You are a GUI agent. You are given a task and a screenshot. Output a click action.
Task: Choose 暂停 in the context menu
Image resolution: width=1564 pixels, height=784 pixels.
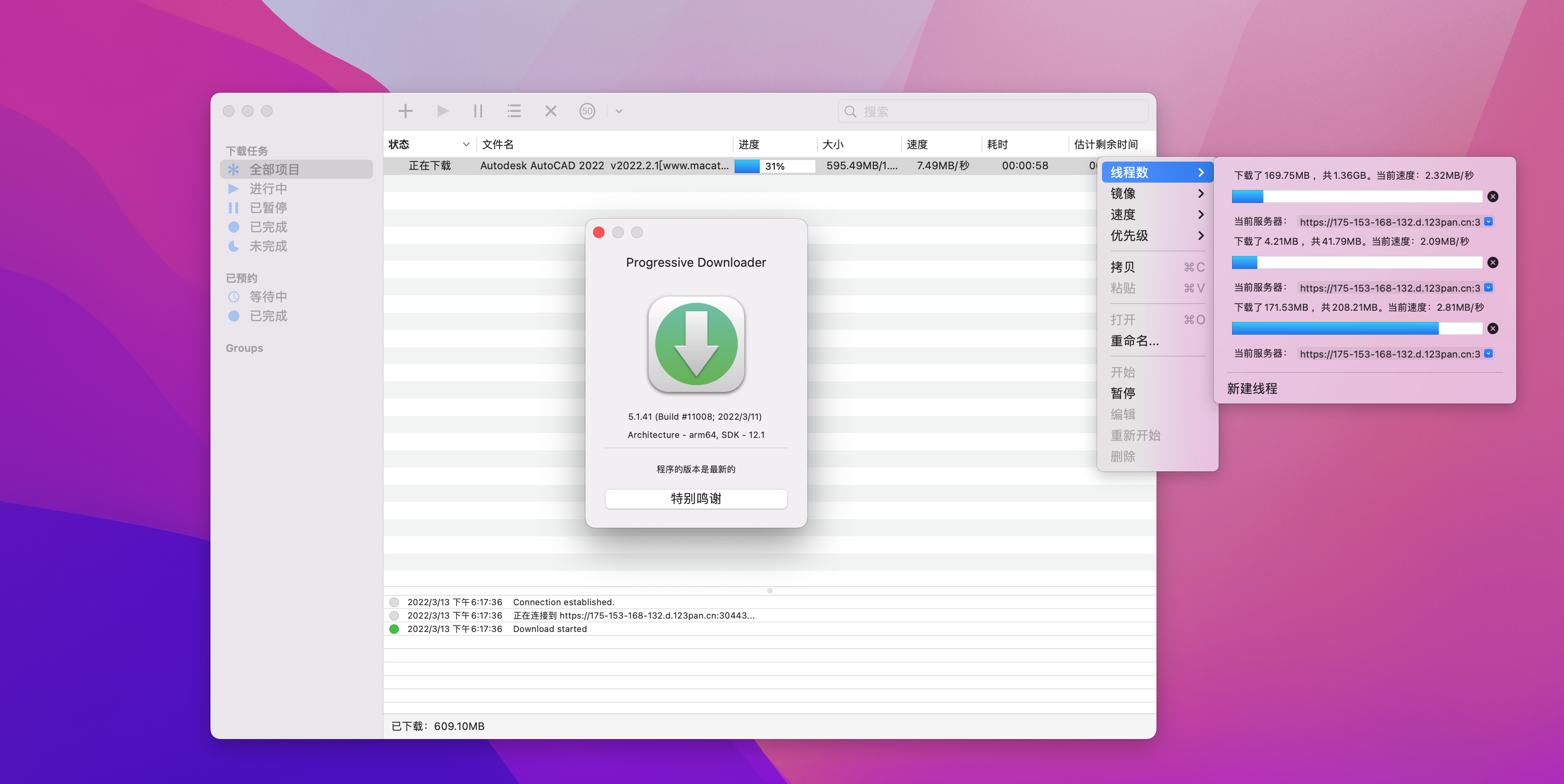point(1123,393)
